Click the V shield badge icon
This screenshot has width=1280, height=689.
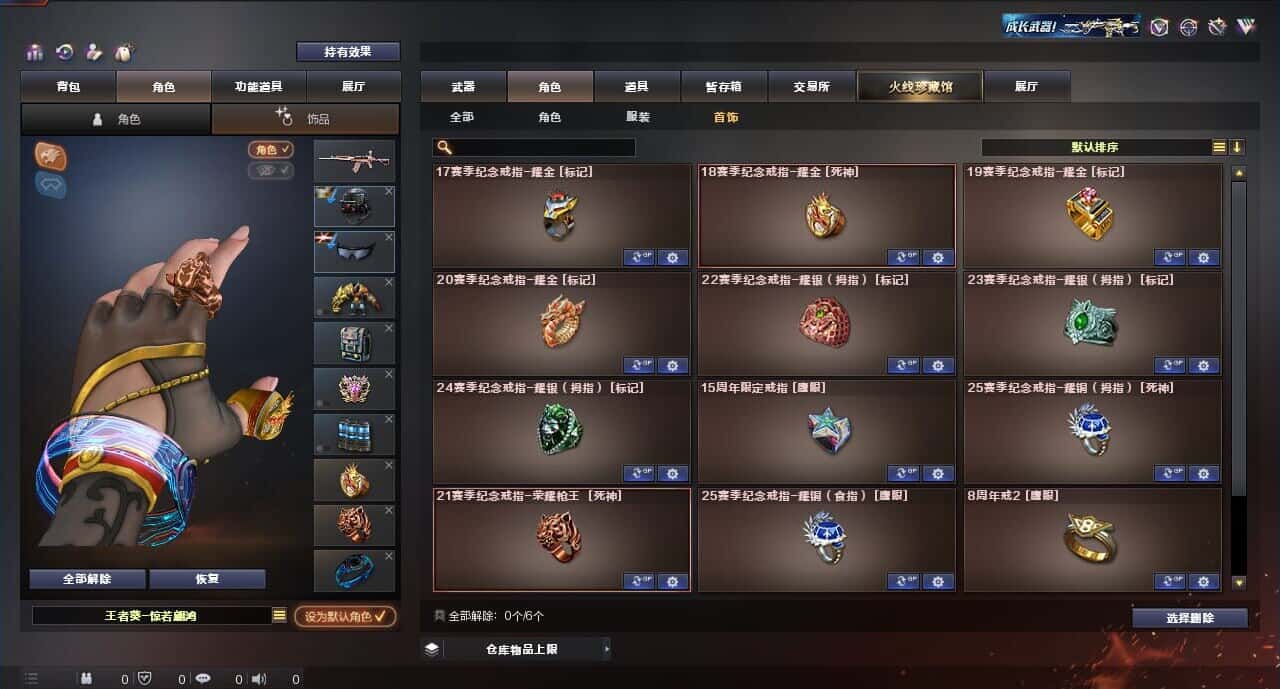point(1159,27)
